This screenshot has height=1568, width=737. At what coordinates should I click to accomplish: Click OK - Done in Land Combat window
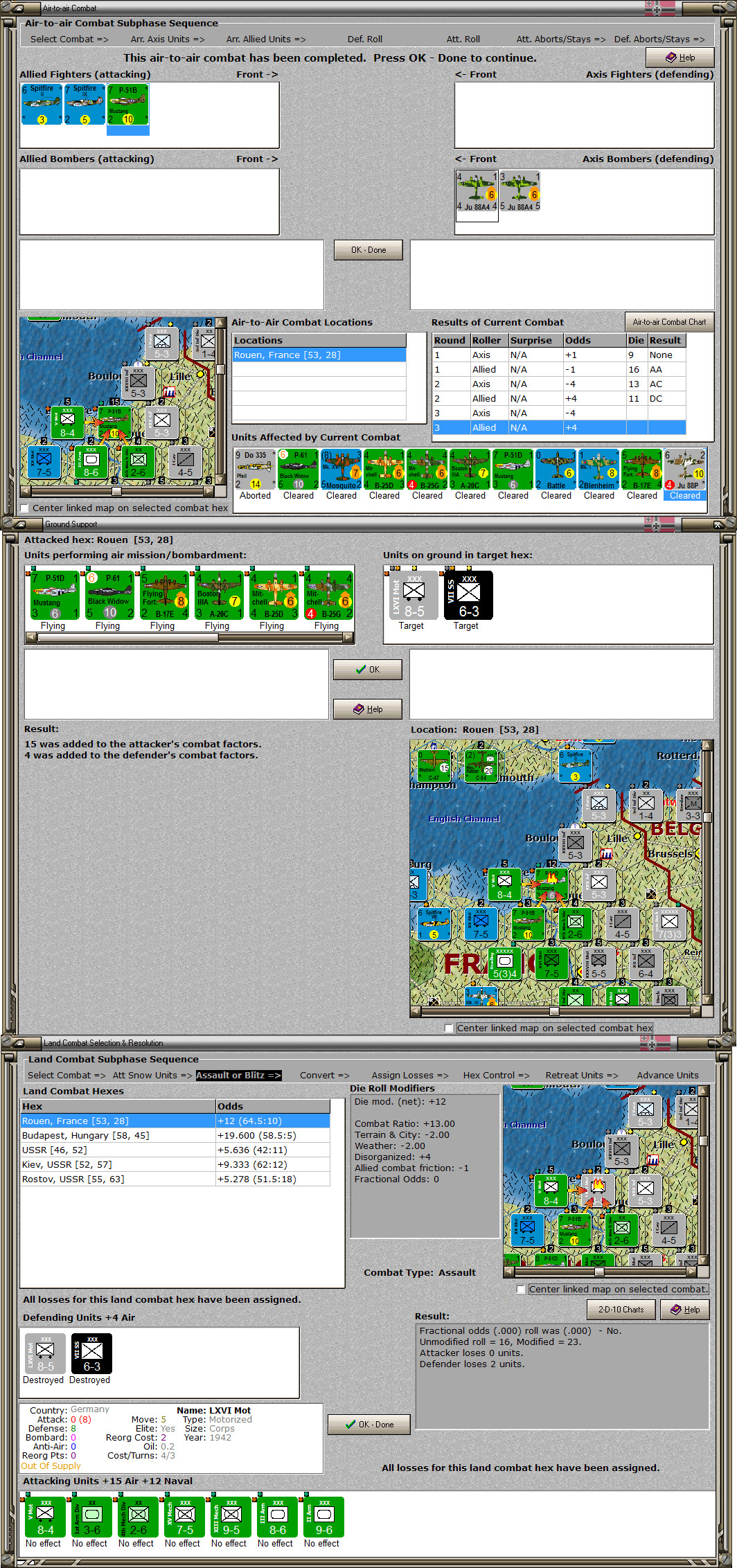click(369, 1425)
